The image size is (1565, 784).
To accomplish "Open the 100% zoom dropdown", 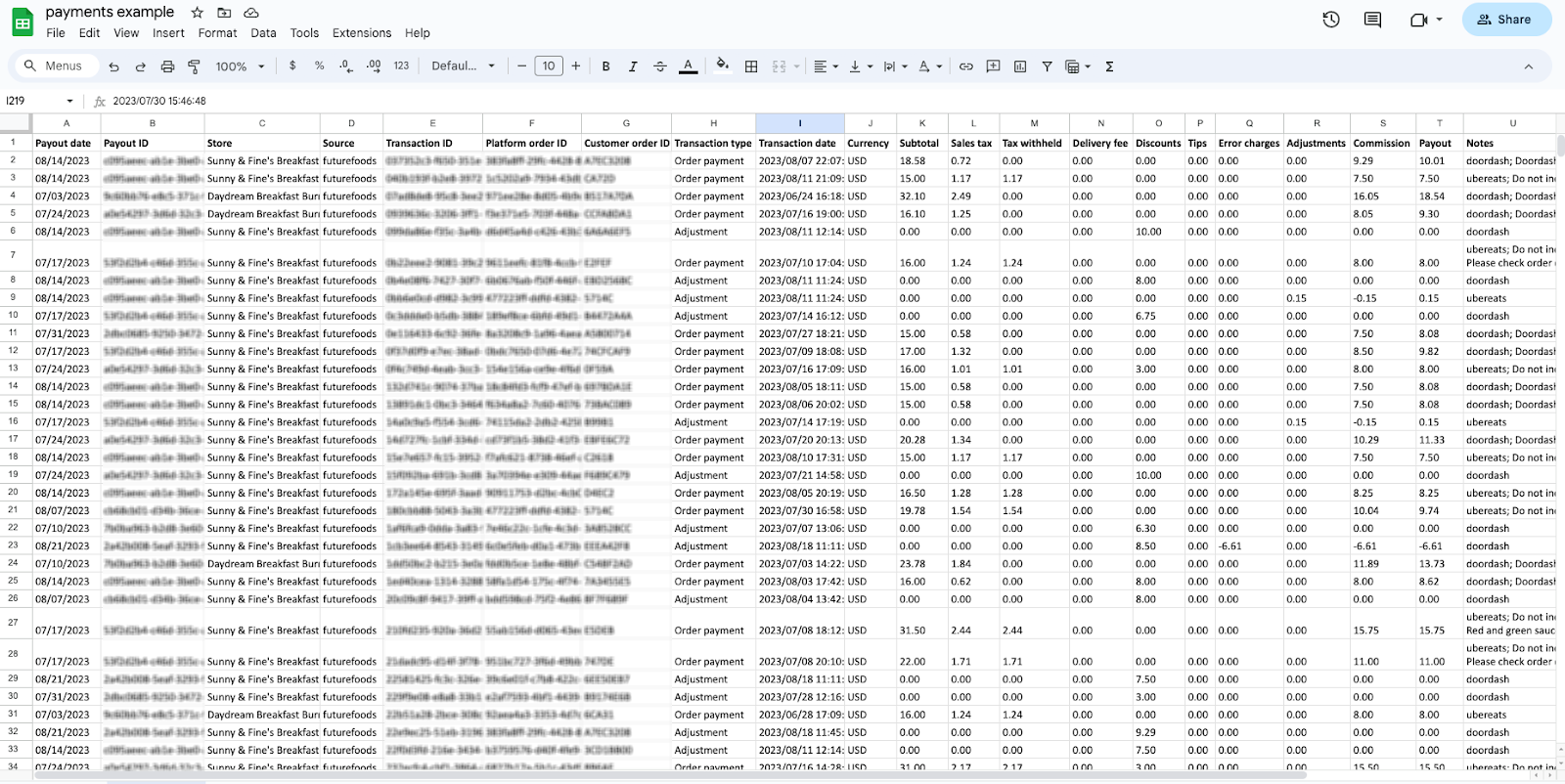I will point(240,66).
